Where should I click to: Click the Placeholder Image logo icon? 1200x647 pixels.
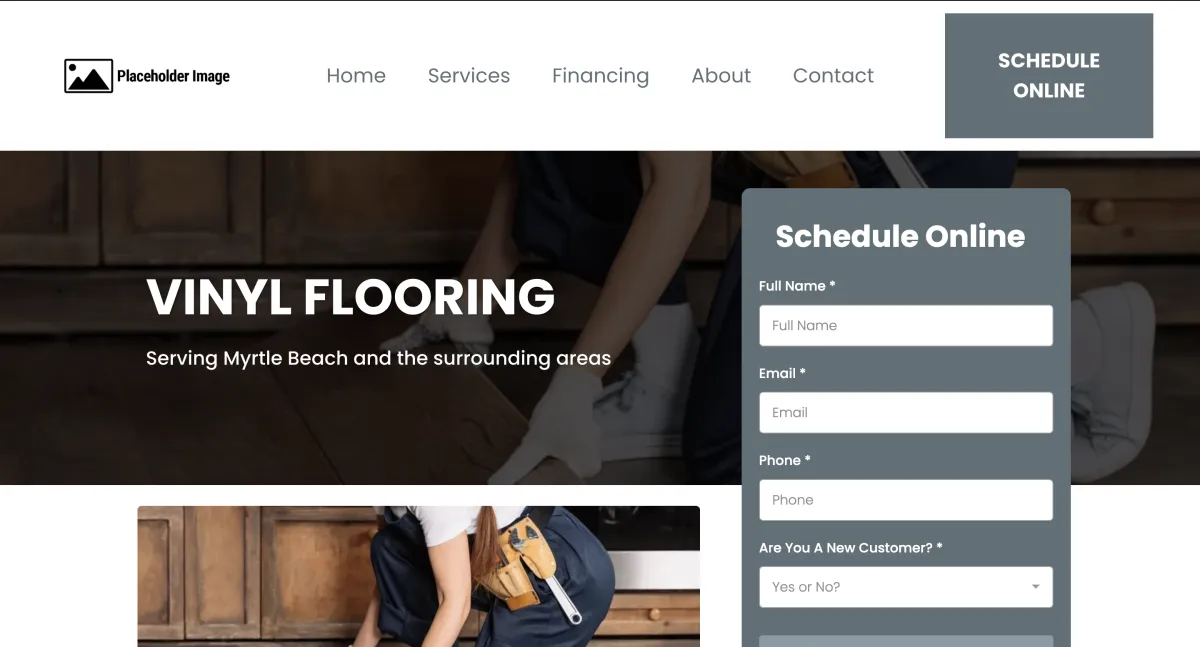tap(88, 76)
